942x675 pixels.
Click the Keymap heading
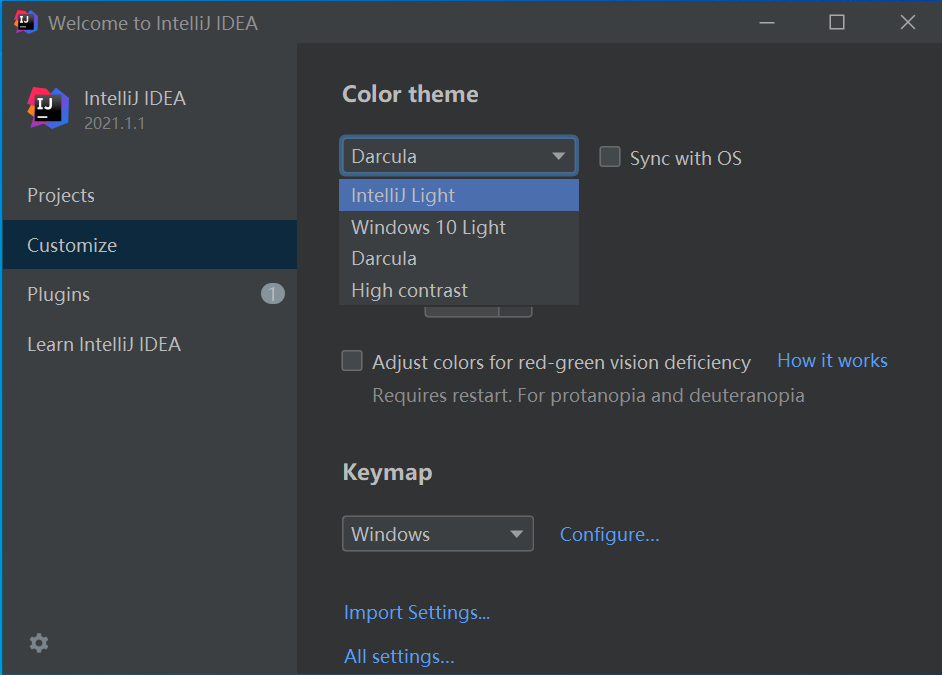click(x=387, y=473)
